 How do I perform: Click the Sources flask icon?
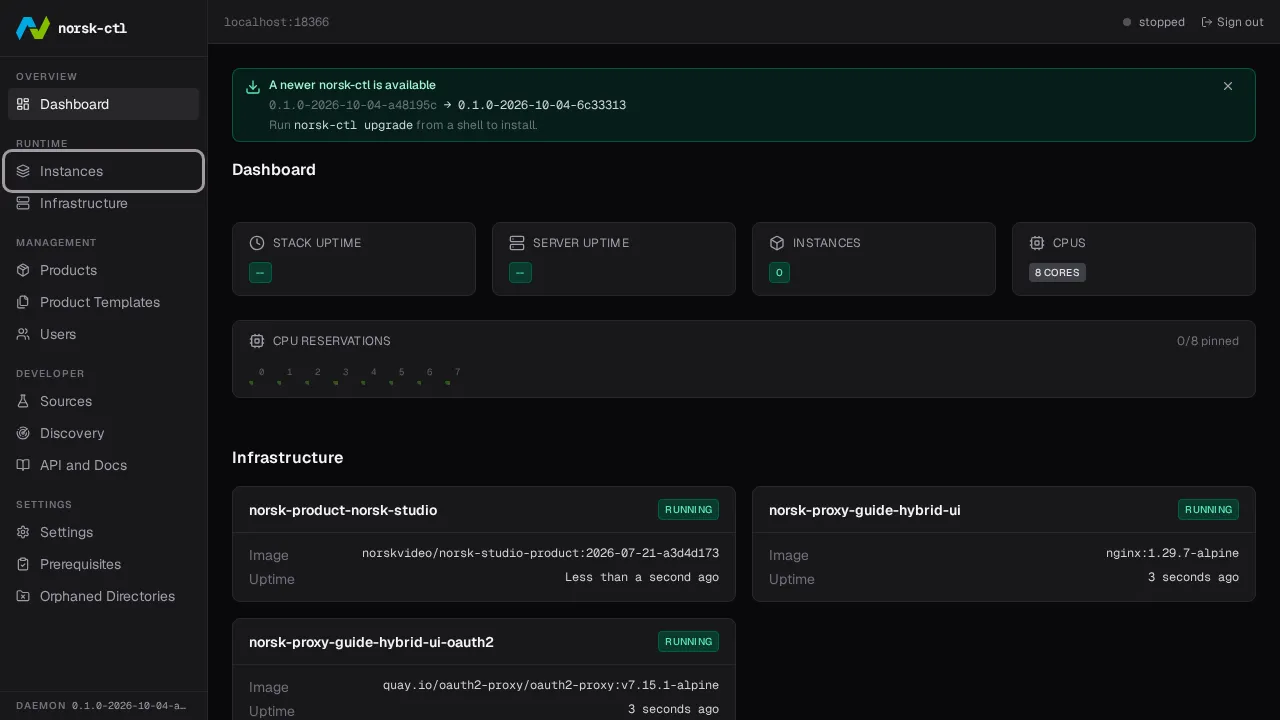23,401
